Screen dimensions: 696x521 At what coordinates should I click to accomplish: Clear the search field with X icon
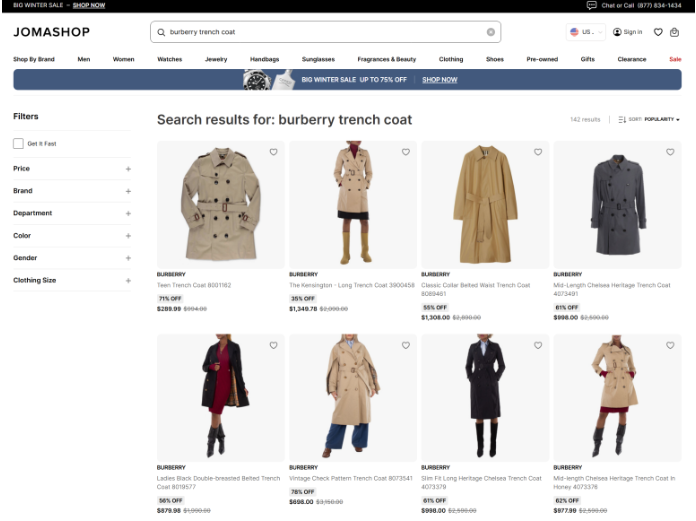(x=490, y=32)
